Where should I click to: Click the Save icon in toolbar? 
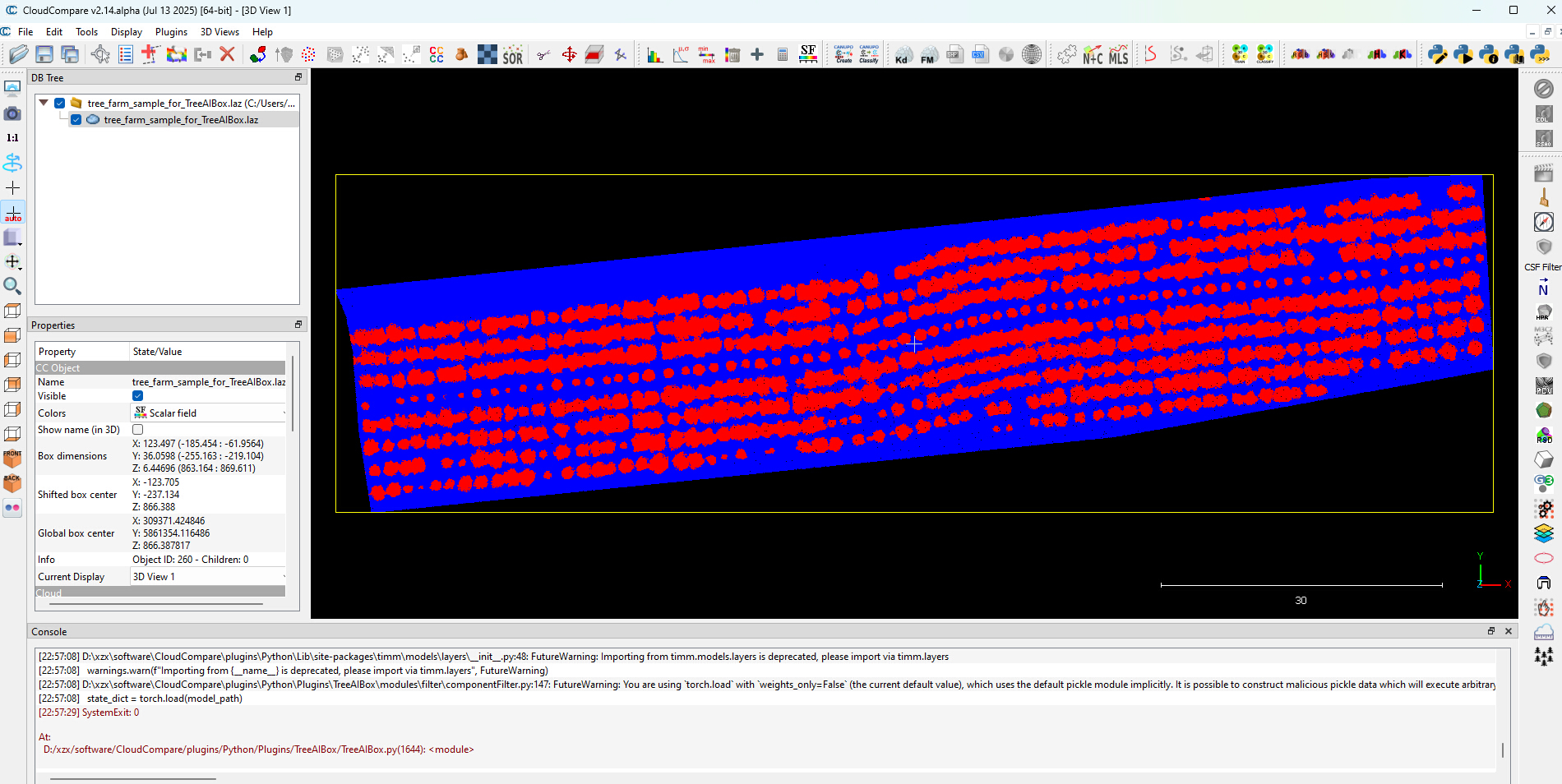[44, 54]
